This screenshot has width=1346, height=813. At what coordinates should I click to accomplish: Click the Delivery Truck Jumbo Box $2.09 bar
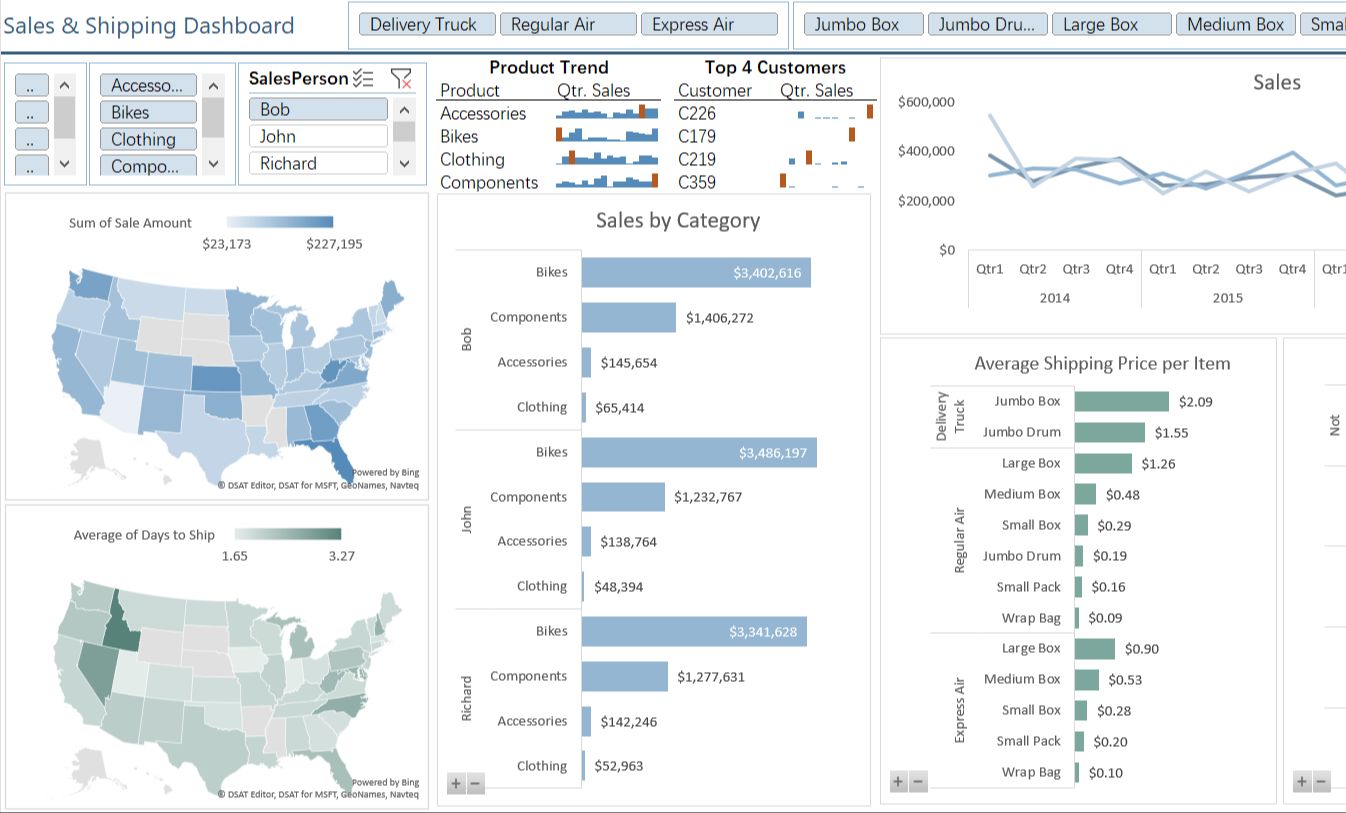pyautogui.click(x=1122, y=401)
